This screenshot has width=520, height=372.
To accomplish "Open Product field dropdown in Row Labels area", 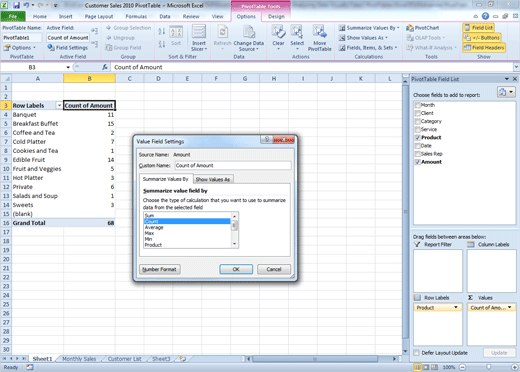I will coord(456,307).
